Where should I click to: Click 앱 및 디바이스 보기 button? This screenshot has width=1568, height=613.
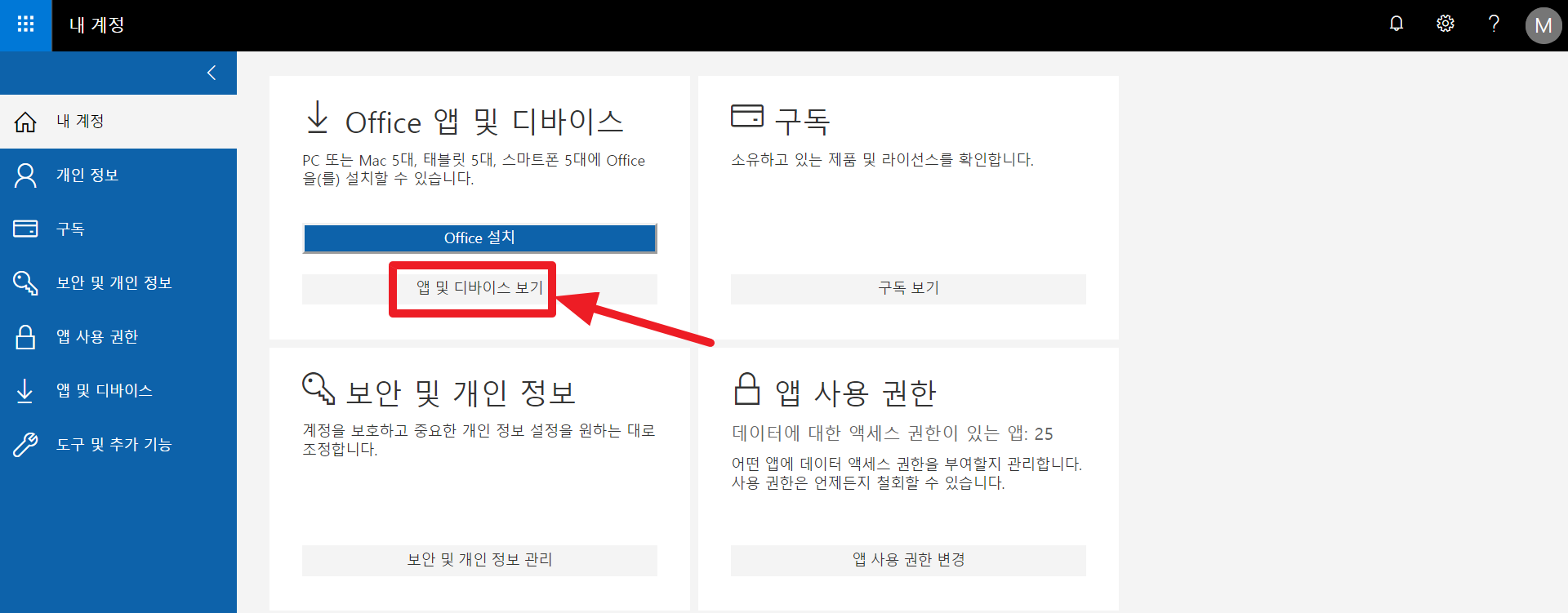(x=479, y=288)
